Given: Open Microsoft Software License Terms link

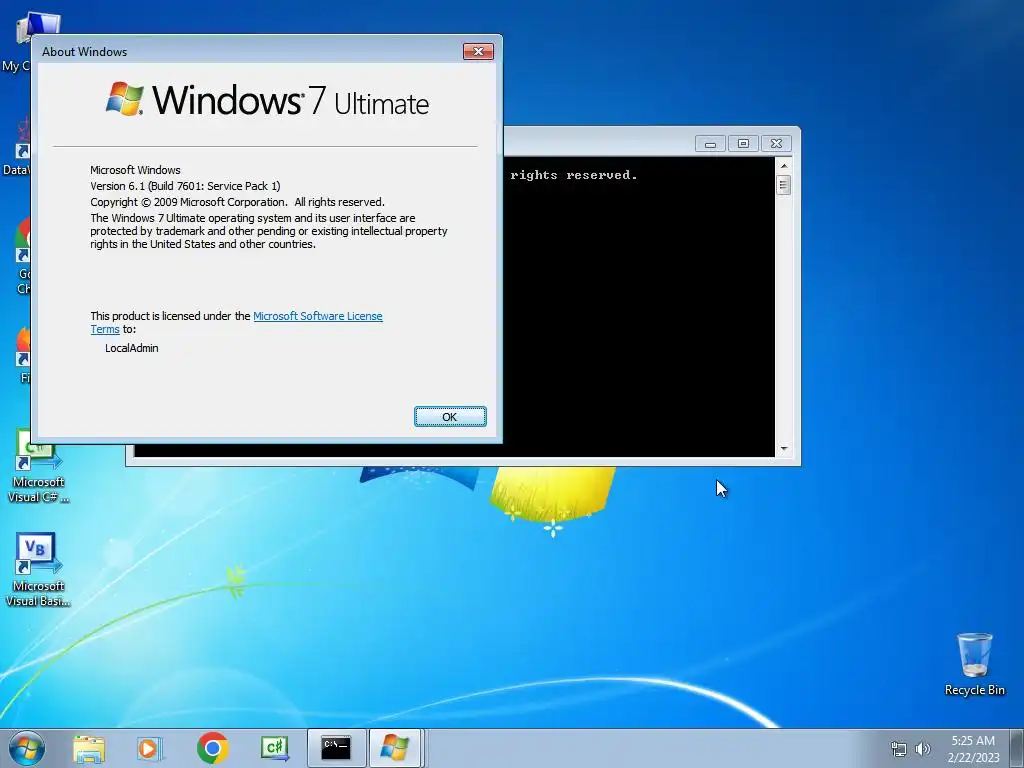Looking at the screenshot, I should point(317,316).
